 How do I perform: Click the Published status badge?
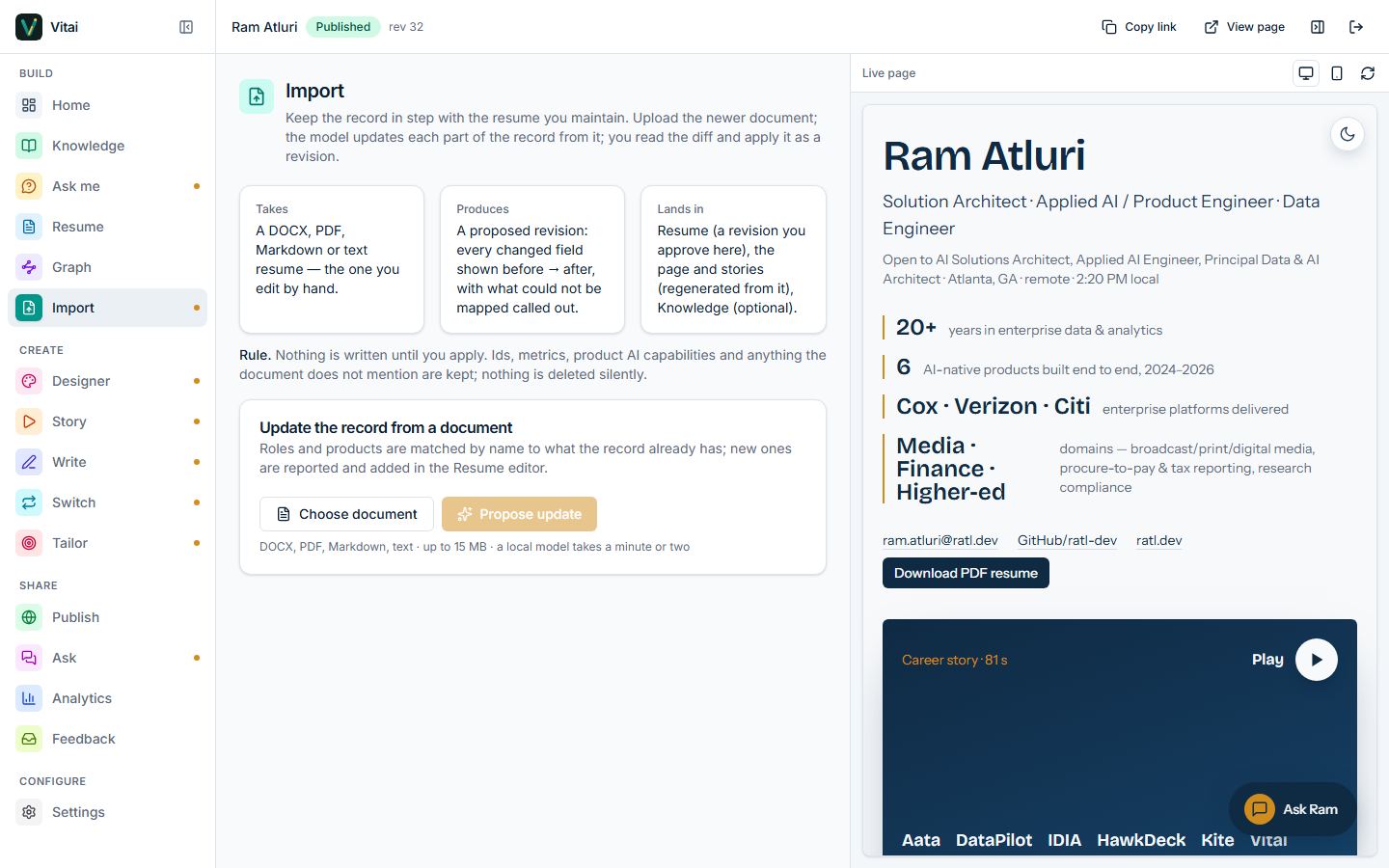coord(343,27)
